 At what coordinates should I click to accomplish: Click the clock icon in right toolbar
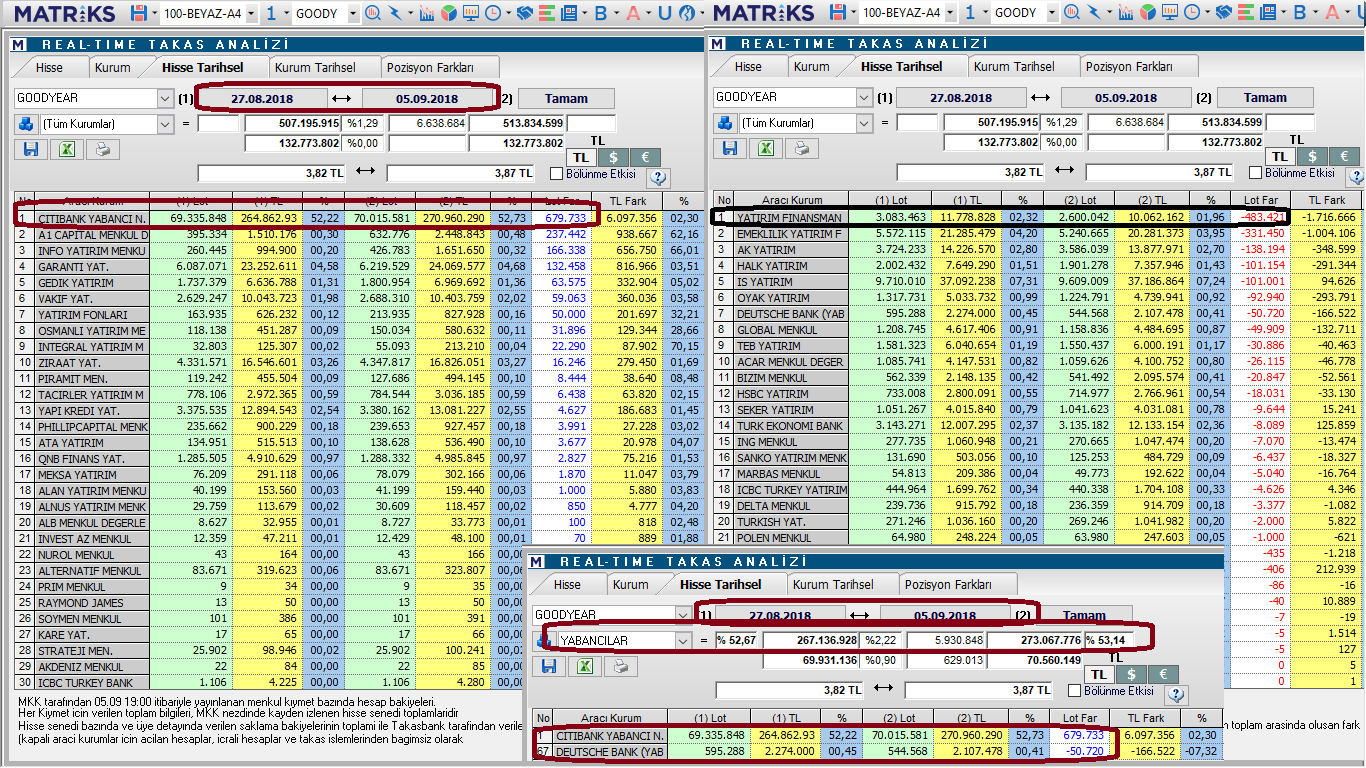tap(1192, 13)
